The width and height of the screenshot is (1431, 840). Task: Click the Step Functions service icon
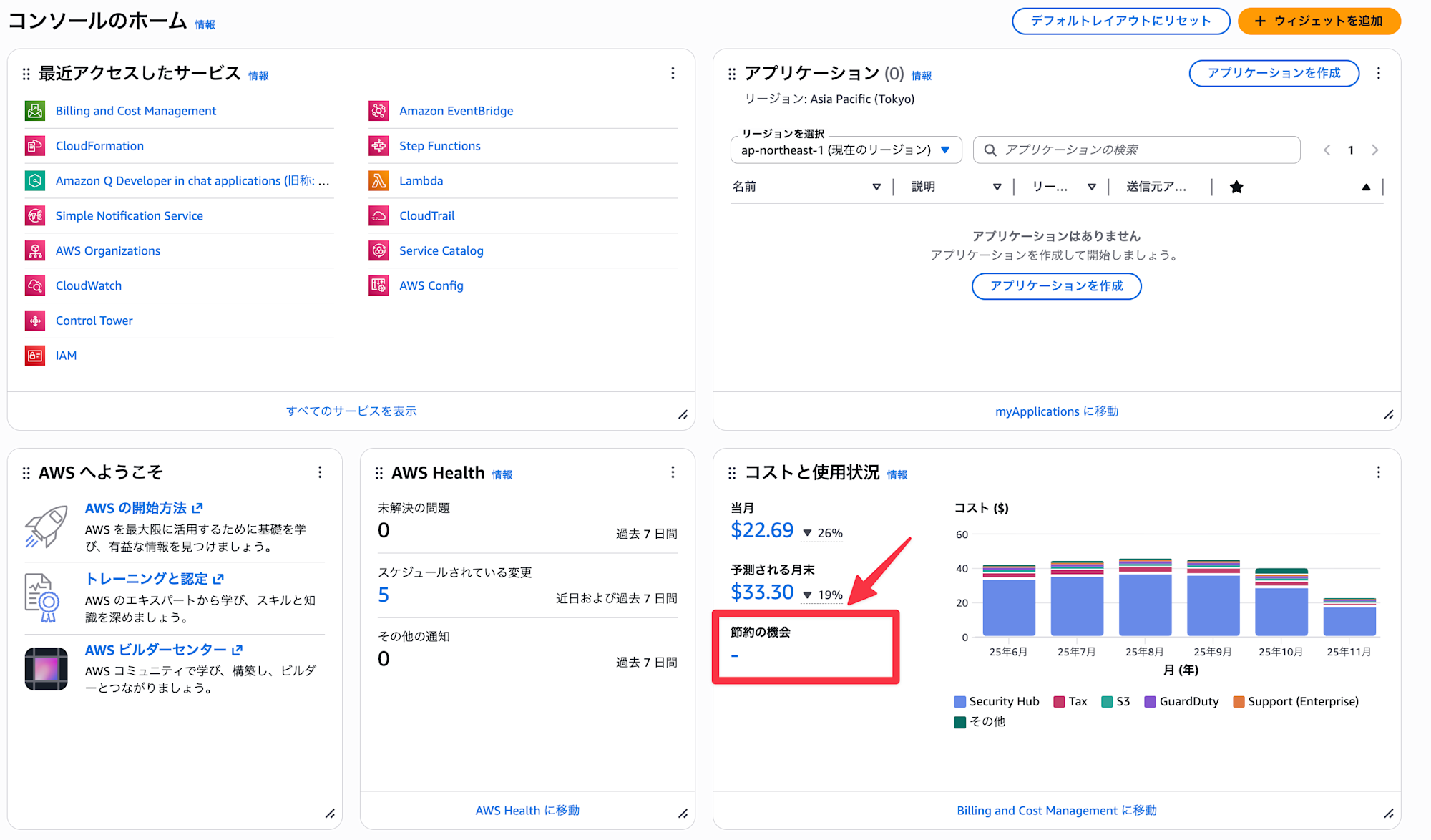(378, 146)
